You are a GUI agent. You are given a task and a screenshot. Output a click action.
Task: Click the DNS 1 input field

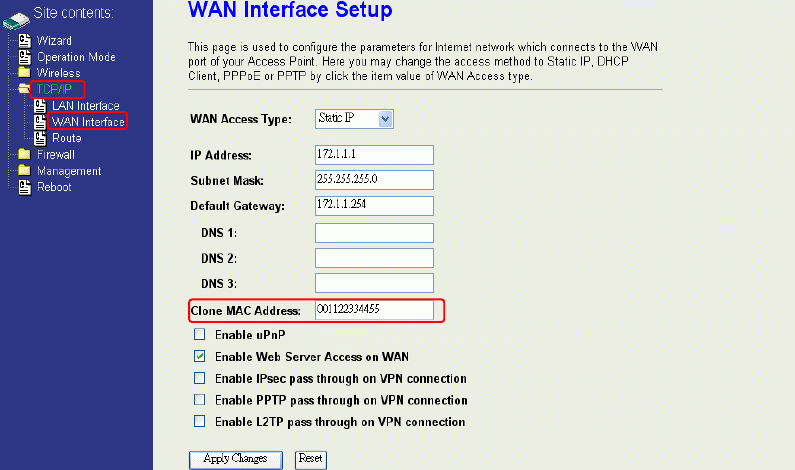tap(374, 233)
